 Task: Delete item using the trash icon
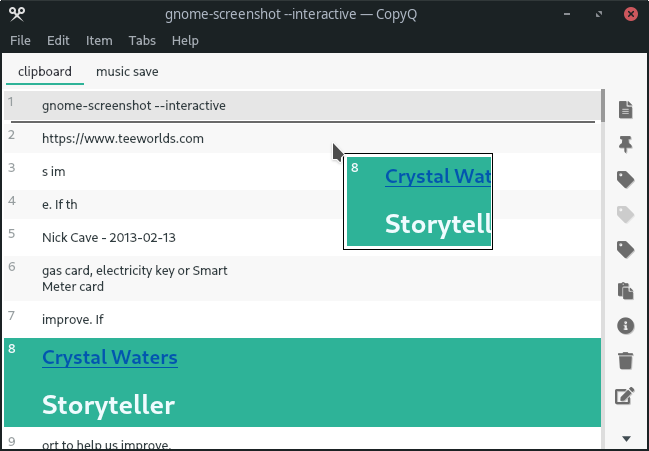625,361
